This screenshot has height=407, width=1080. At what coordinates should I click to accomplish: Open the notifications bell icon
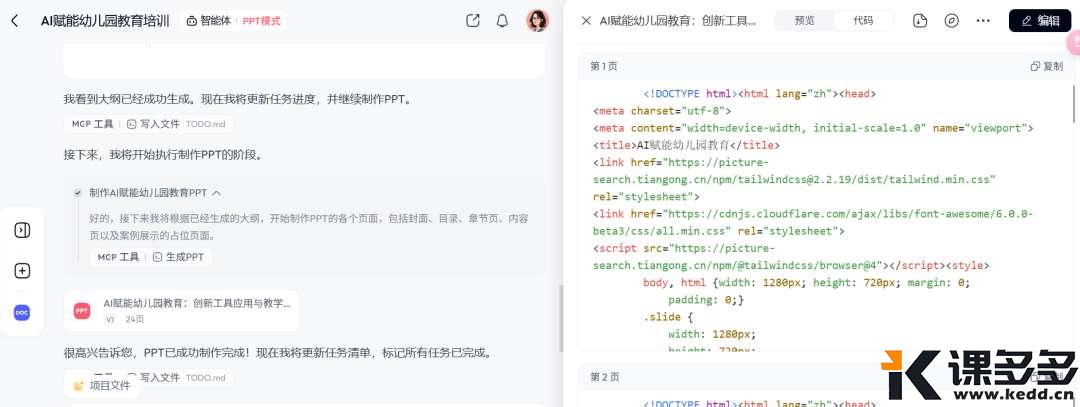pos(502,21)
